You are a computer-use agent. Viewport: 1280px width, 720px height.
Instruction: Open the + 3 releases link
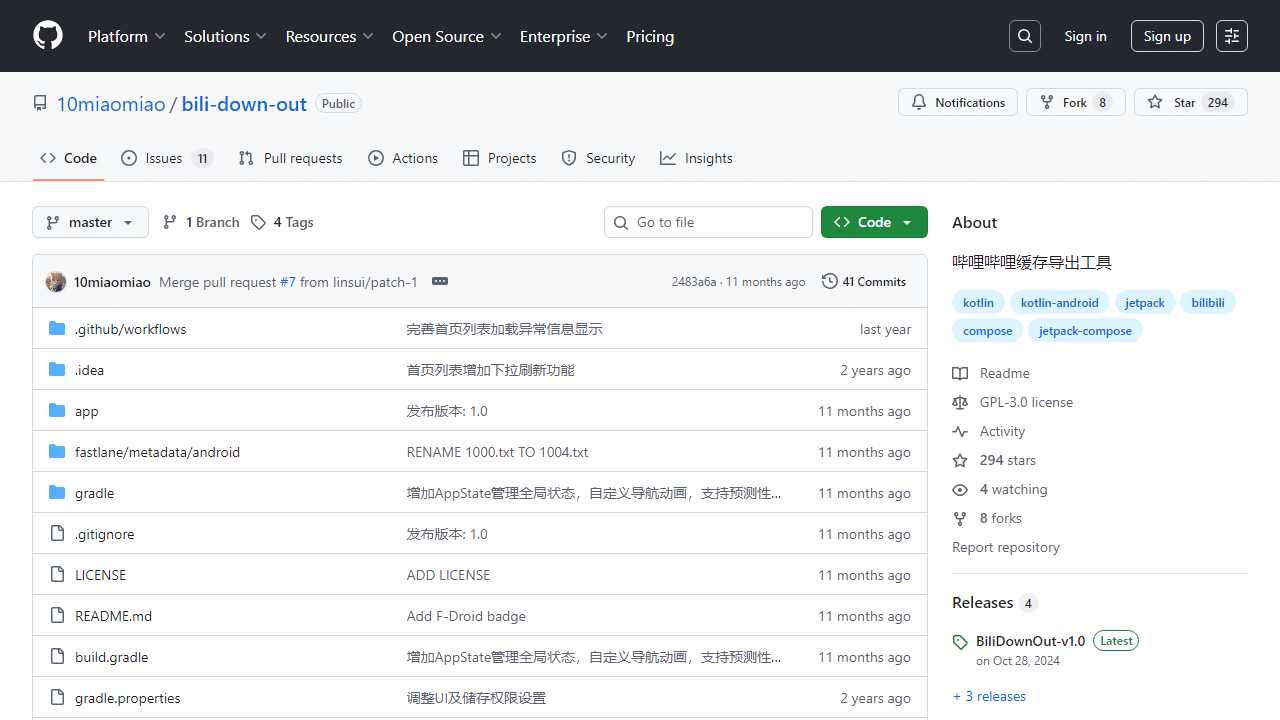[x=989, y=696]
